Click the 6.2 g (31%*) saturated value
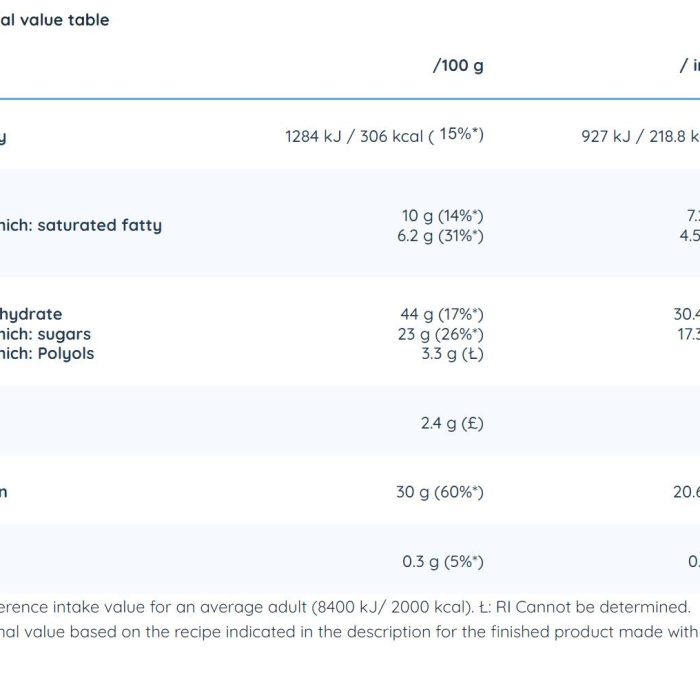 coord(440,236)
